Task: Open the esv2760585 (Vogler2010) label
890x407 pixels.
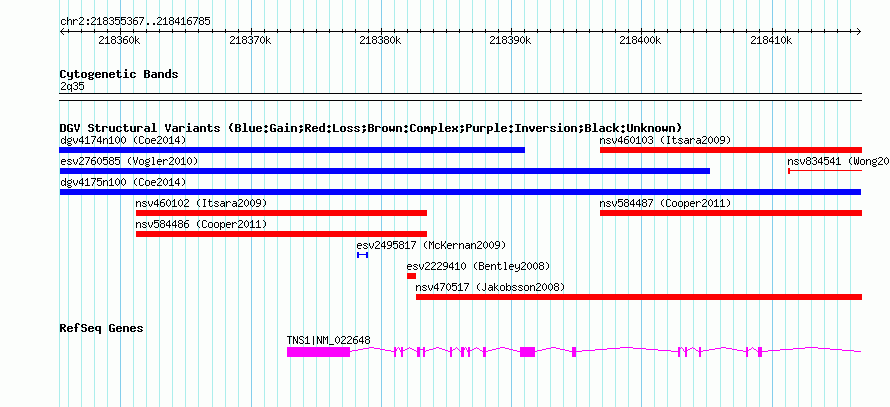Action: tap(129, 161)
